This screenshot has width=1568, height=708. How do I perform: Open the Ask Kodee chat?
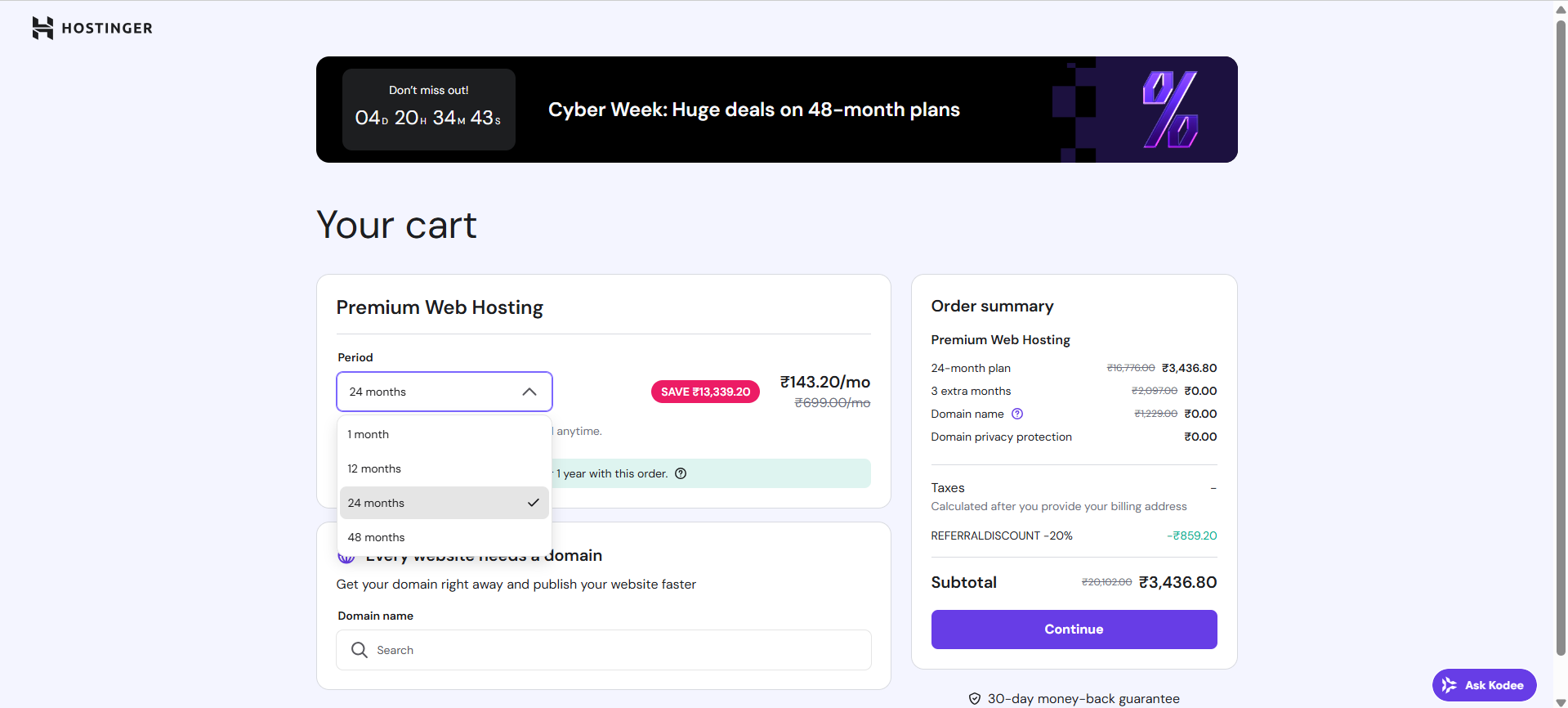pyautogui.click(x=1484, y=685)
